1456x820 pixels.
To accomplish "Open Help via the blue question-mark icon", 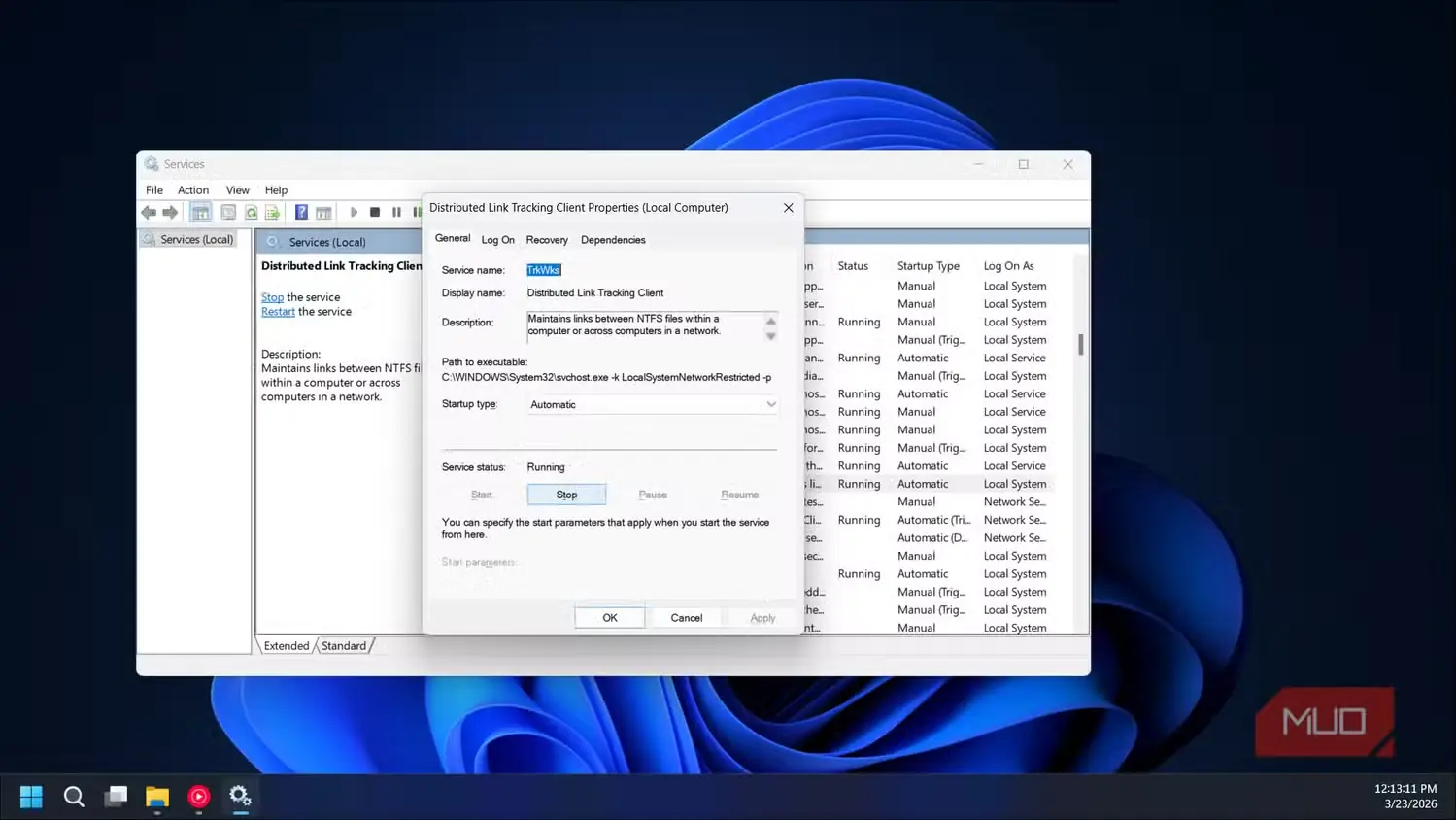I will (x=301, y=213).
